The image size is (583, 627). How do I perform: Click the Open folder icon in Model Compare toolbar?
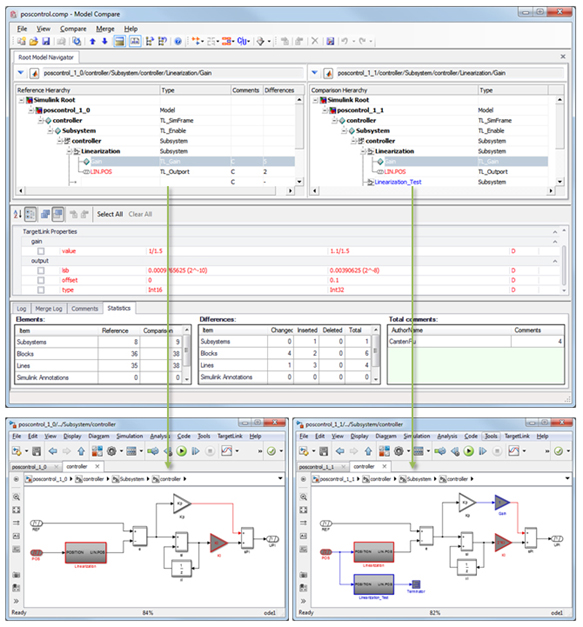click(34, 41)
